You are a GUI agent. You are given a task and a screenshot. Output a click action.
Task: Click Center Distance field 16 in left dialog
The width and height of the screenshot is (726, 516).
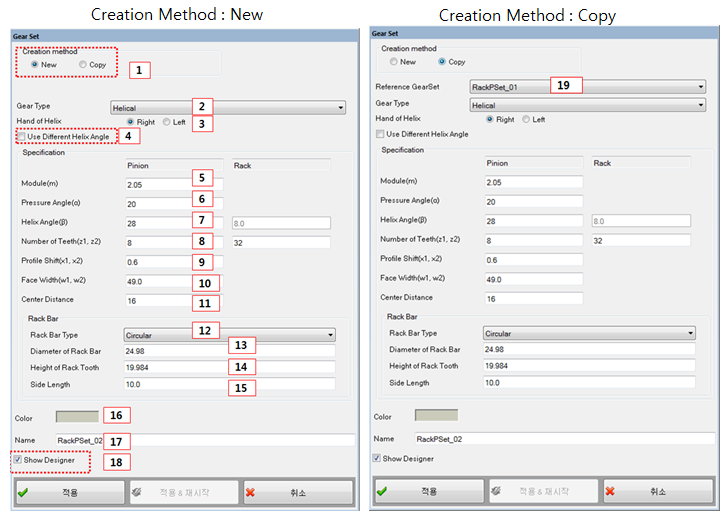[174, 301]
